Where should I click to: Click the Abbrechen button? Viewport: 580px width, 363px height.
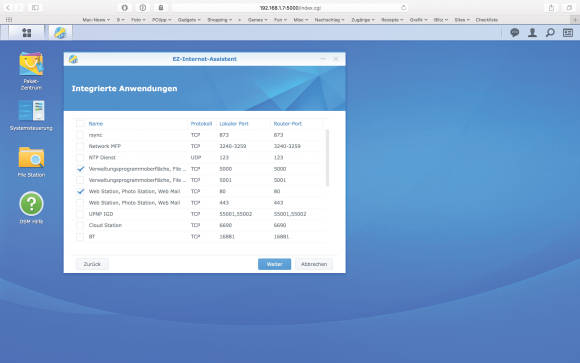click(314, 264)
